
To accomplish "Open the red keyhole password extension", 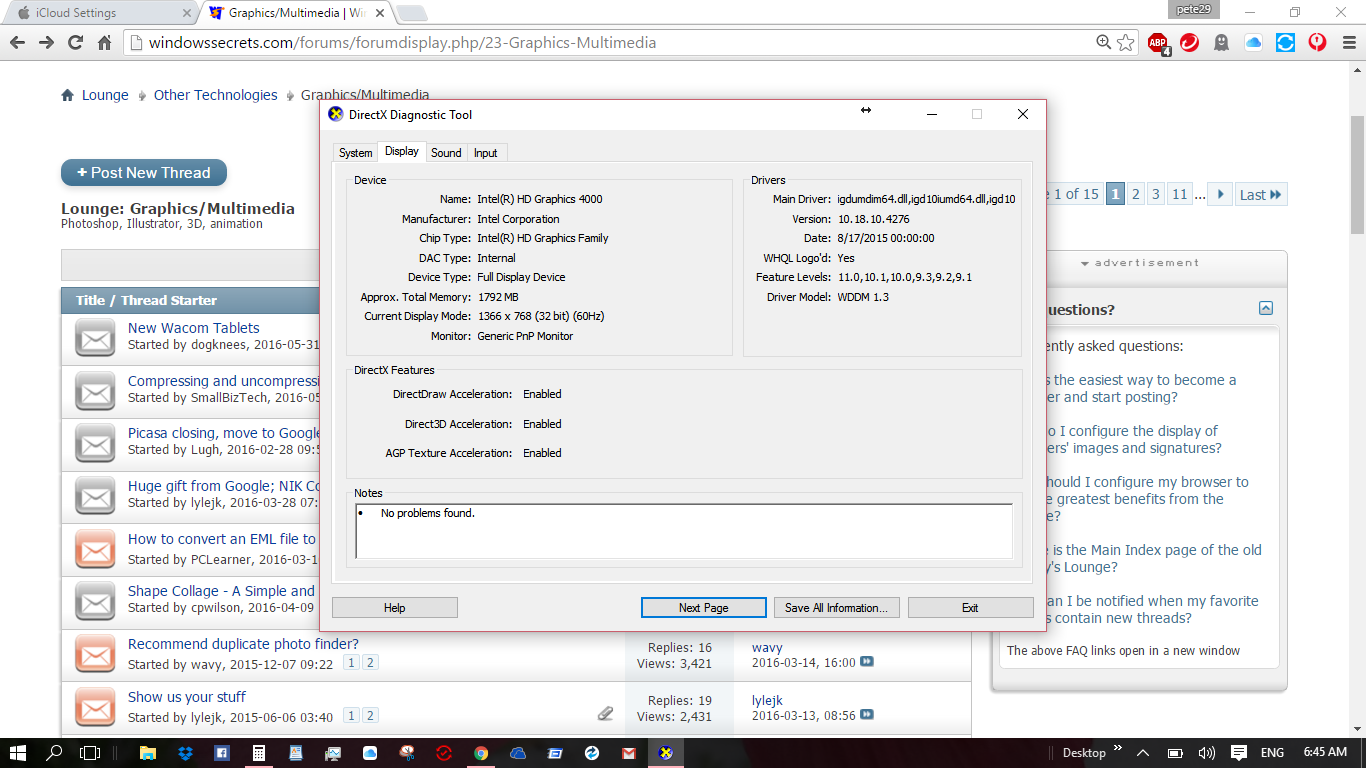I will tap(1318, 43).
